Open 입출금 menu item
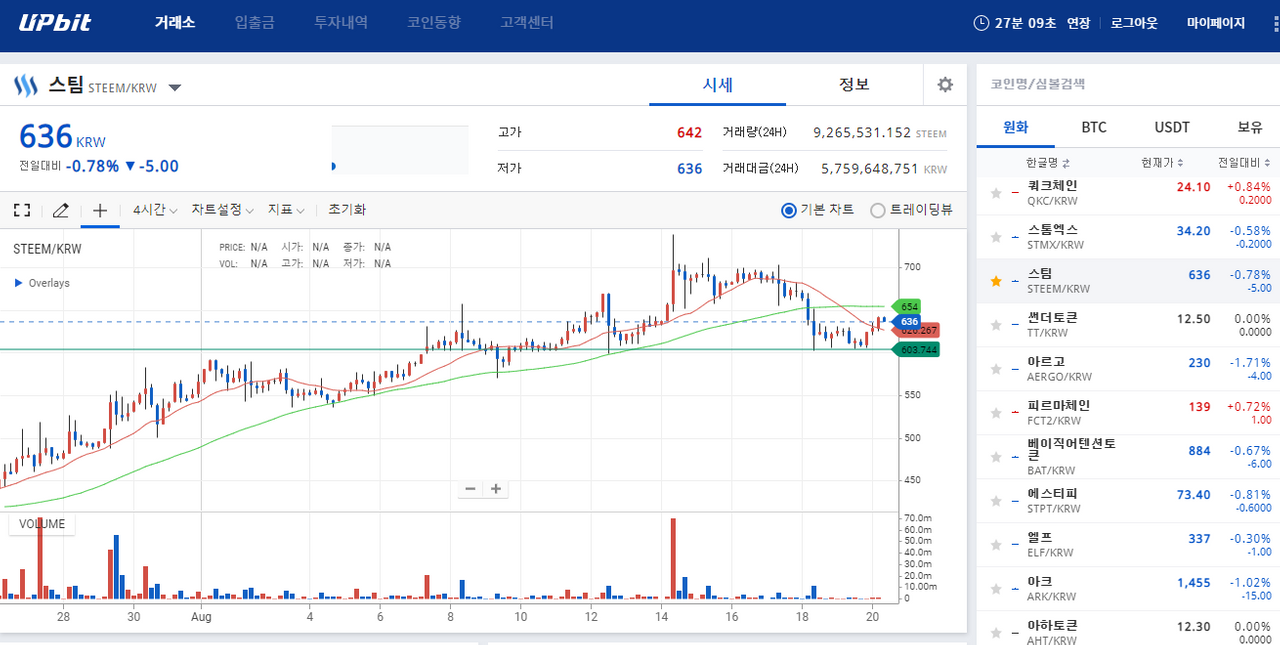 click(x=254, y=22)
